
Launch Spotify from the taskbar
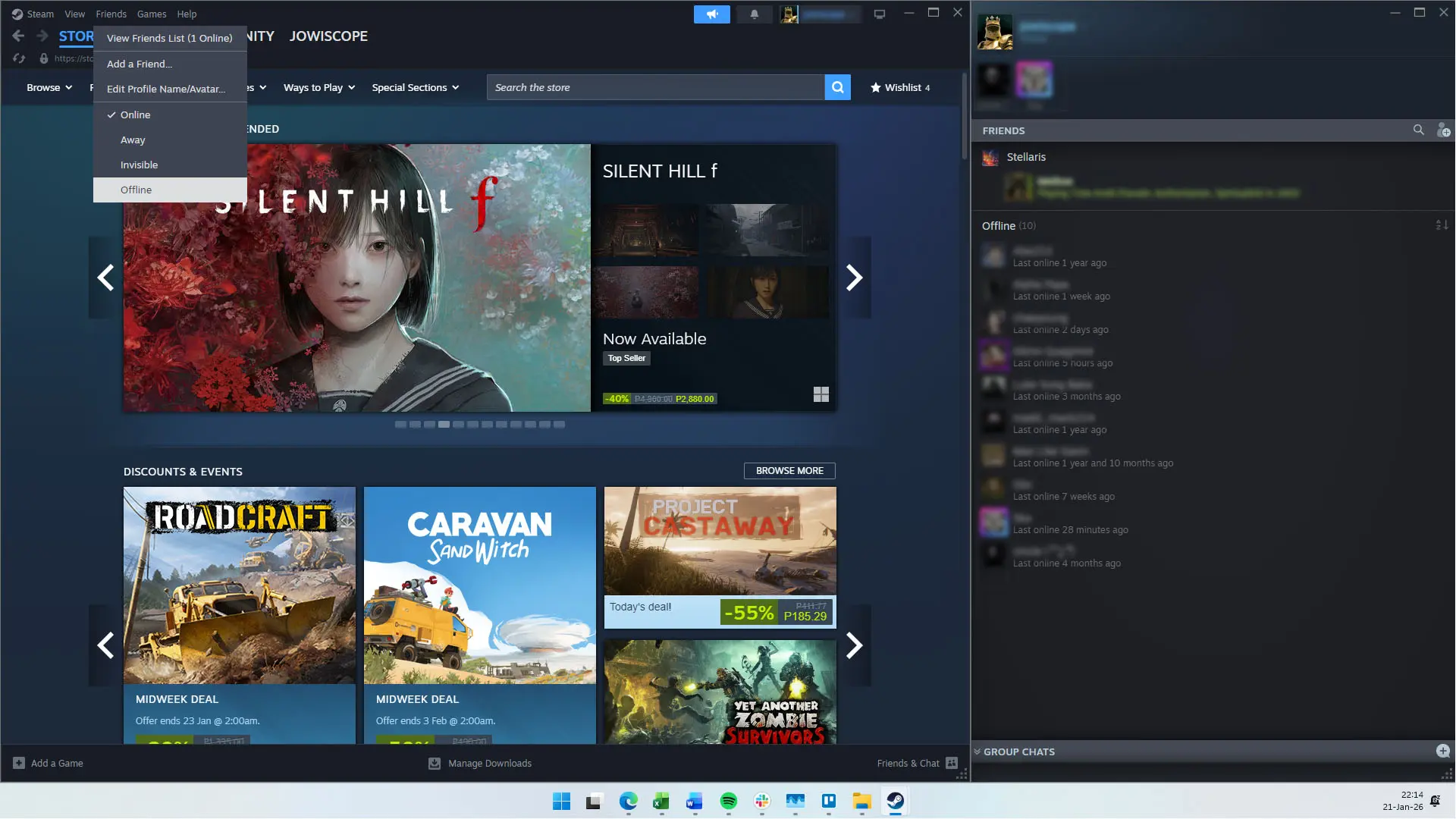click(x=727, y=802)
